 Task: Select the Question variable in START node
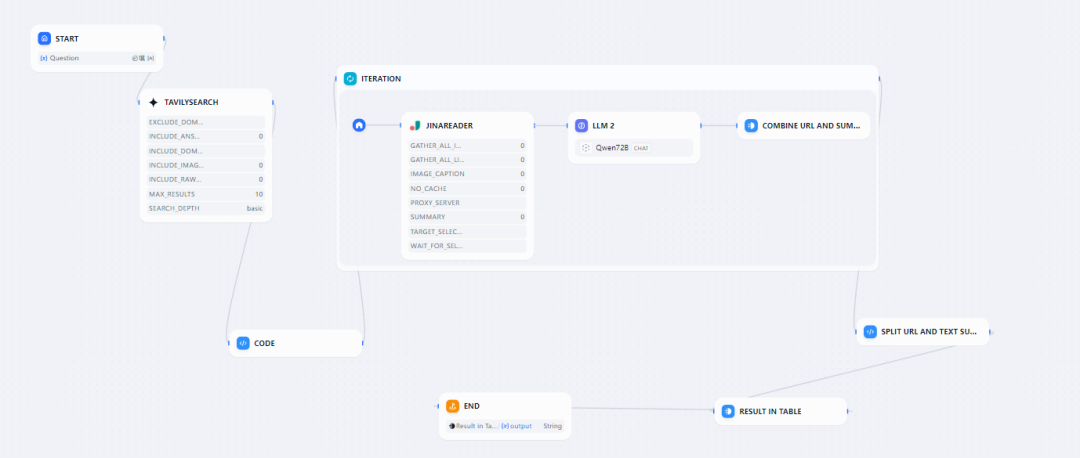(x=97, y=59)
